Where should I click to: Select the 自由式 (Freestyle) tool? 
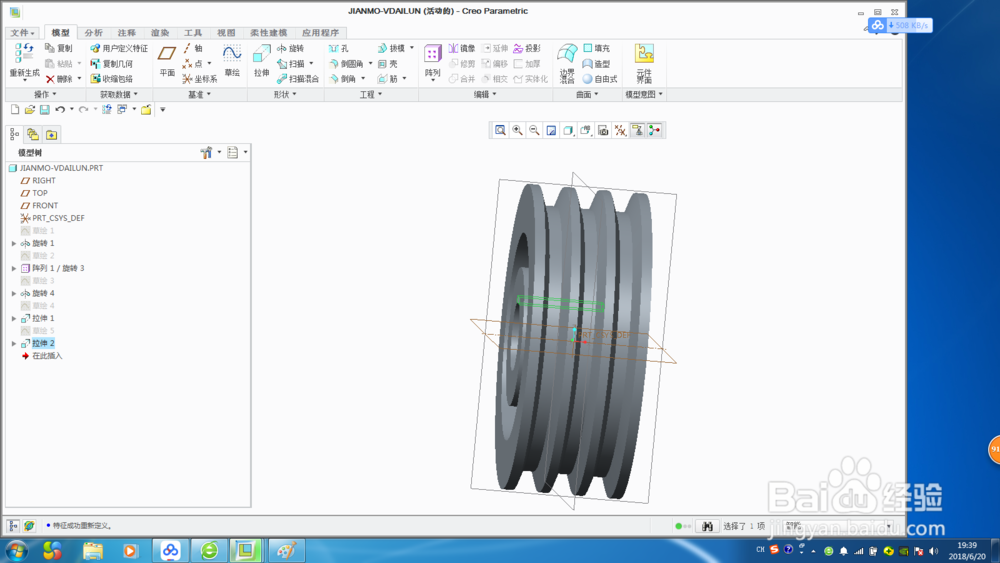point(600,79)
